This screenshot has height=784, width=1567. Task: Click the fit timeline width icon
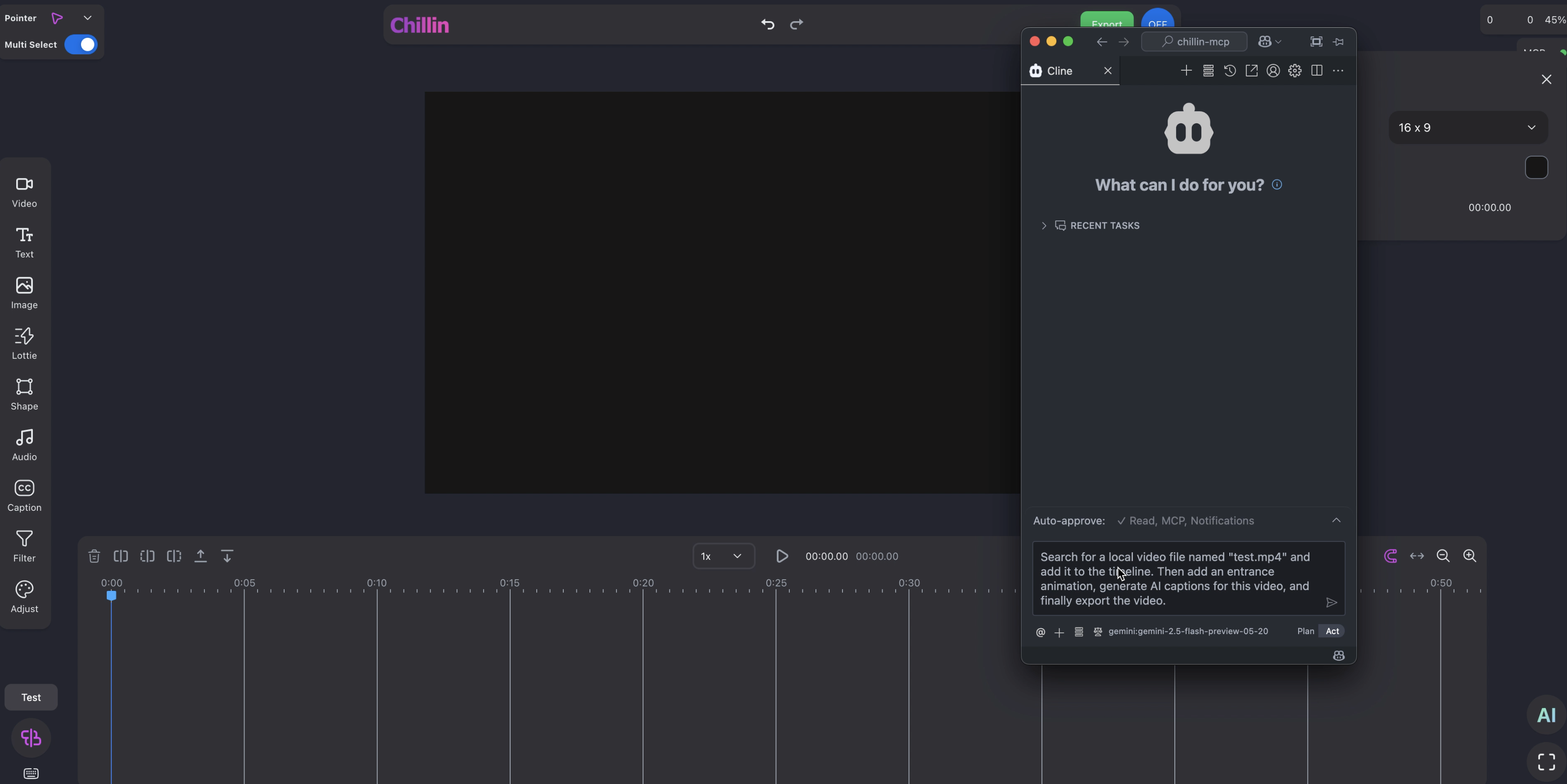click(1417, 556)
